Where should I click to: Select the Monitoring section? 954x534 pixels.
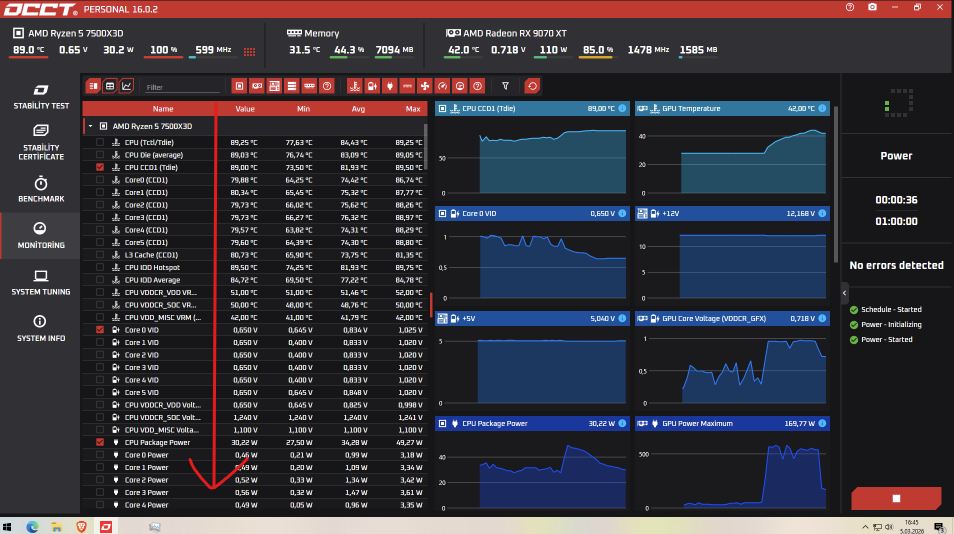coord(40,235)
